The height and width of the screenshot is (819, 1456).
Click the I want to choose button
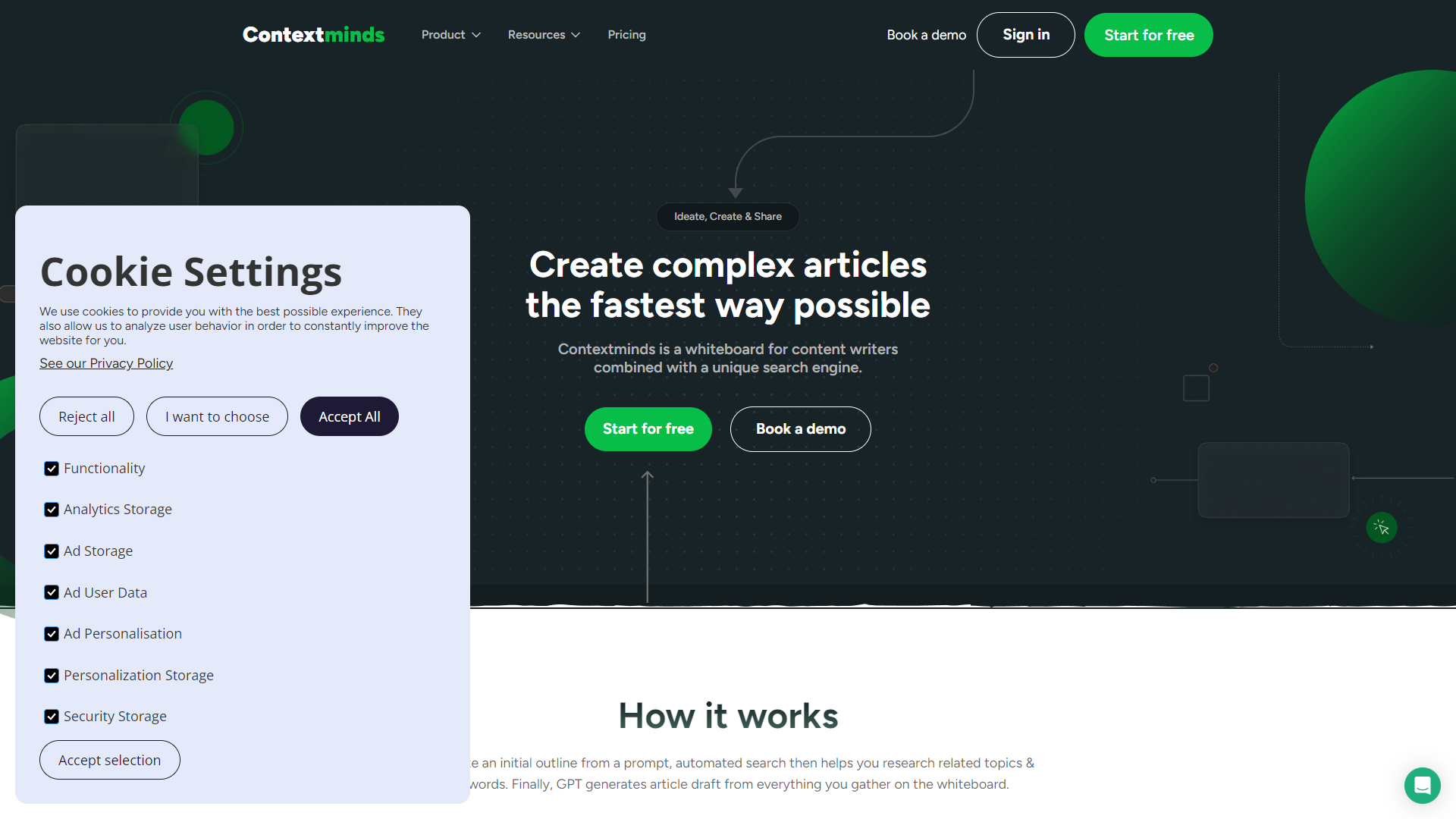[216, 416]
